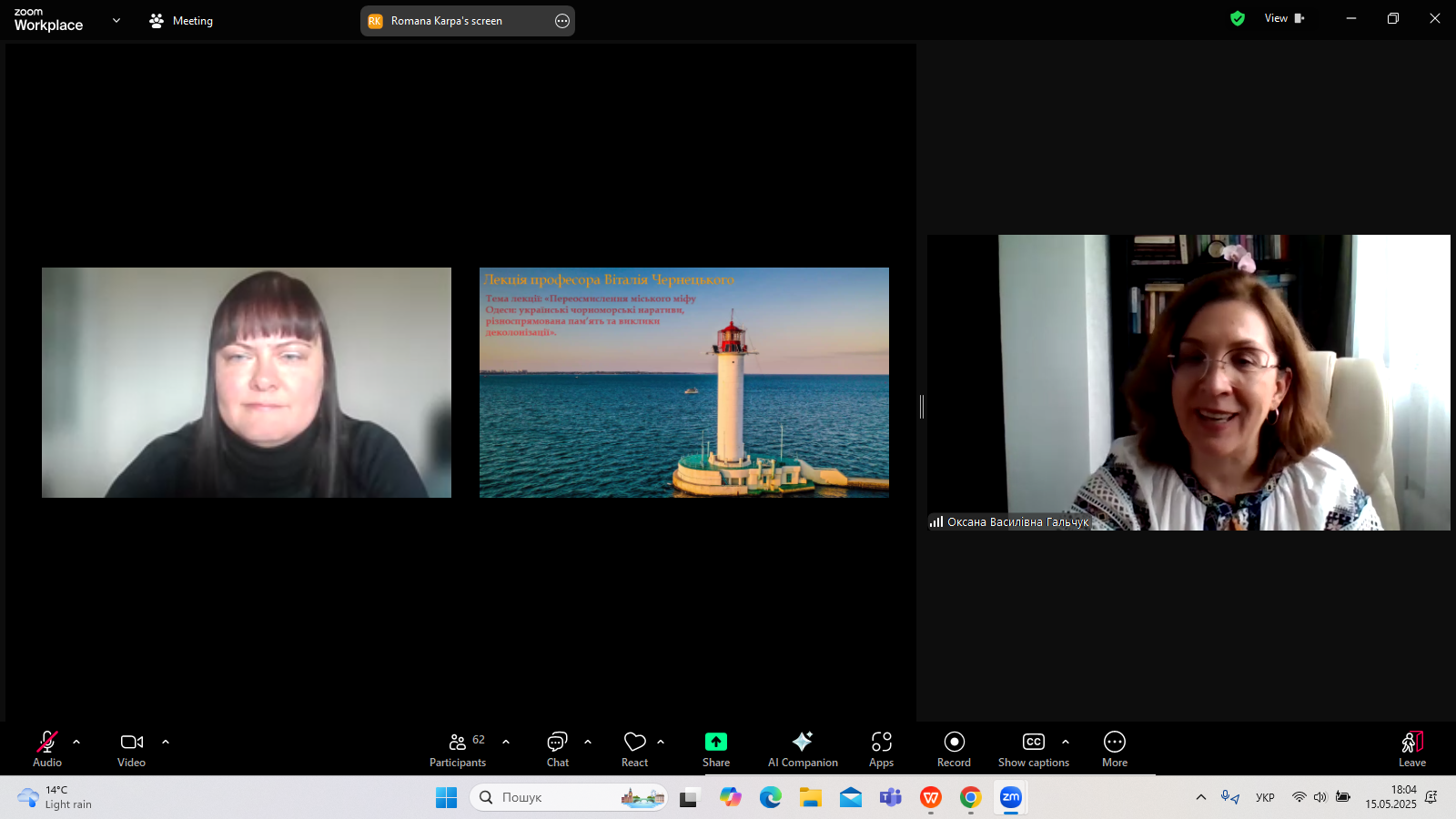Image resolution: width=1456 pixels, height=819 pixels.
Task: Expand the video settings chevron
Action: (166, 742)
